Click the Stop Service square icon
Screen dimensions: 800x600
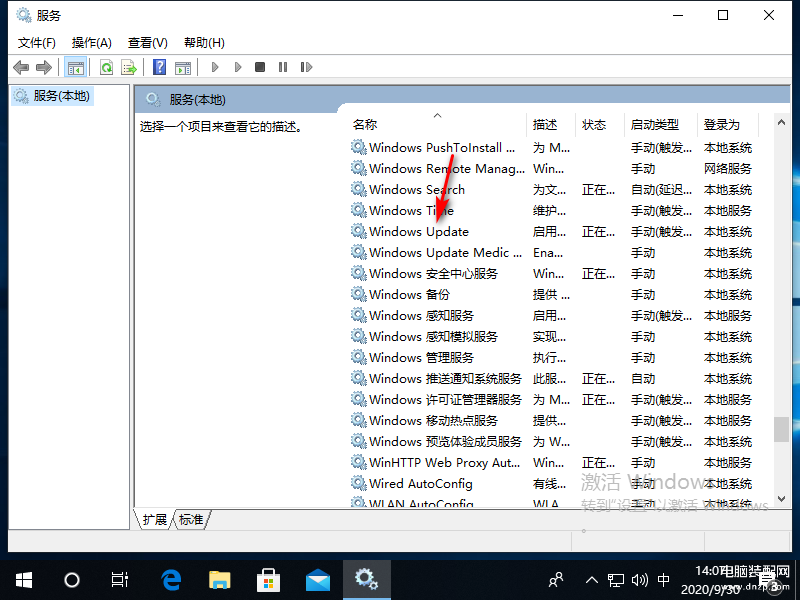(260, 67)
